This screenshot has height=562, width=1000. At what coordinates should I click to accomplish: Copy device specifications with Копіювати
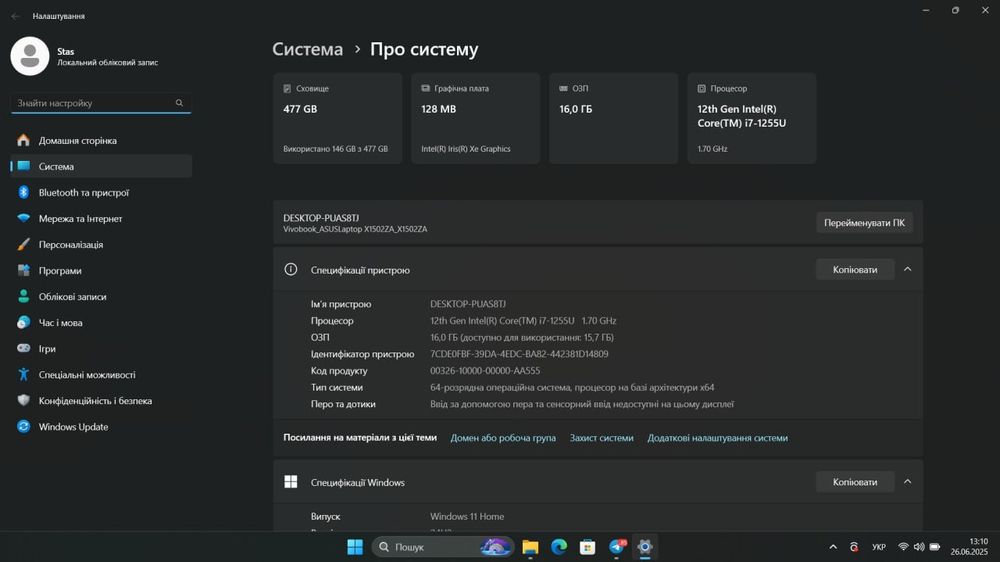click(x=855, y=269)
